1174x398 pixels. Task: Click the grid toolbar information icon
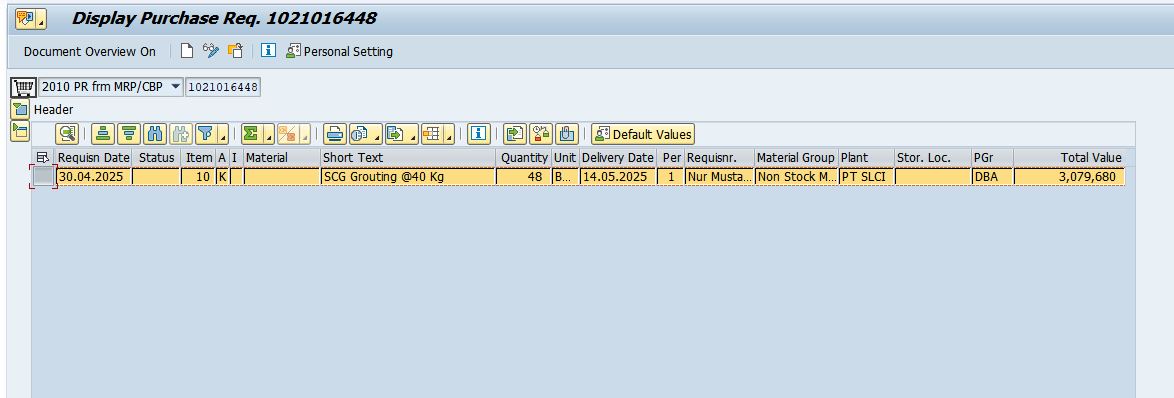[478, 134]
